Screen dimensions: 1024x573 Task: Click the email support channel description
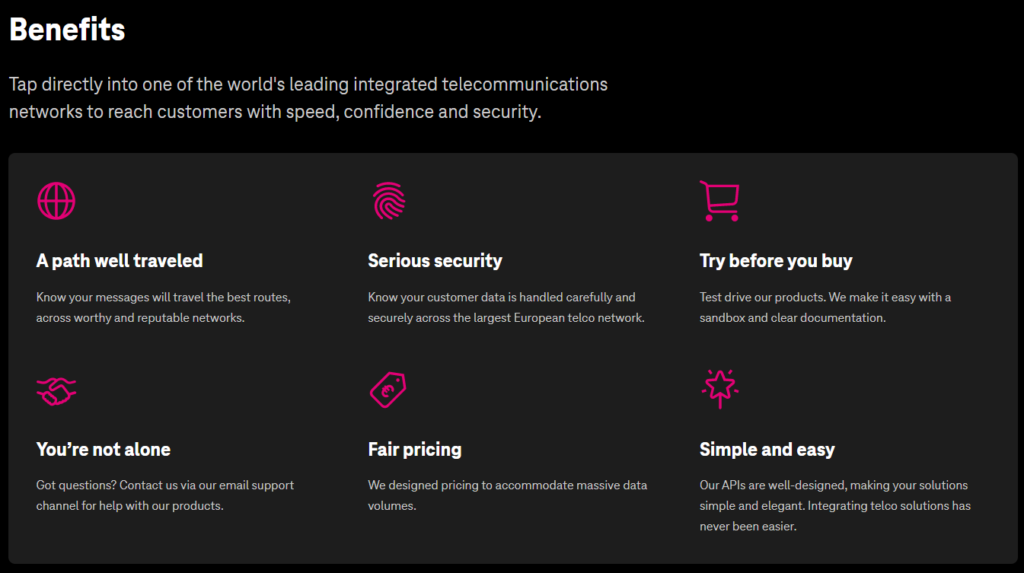point(165,495)
